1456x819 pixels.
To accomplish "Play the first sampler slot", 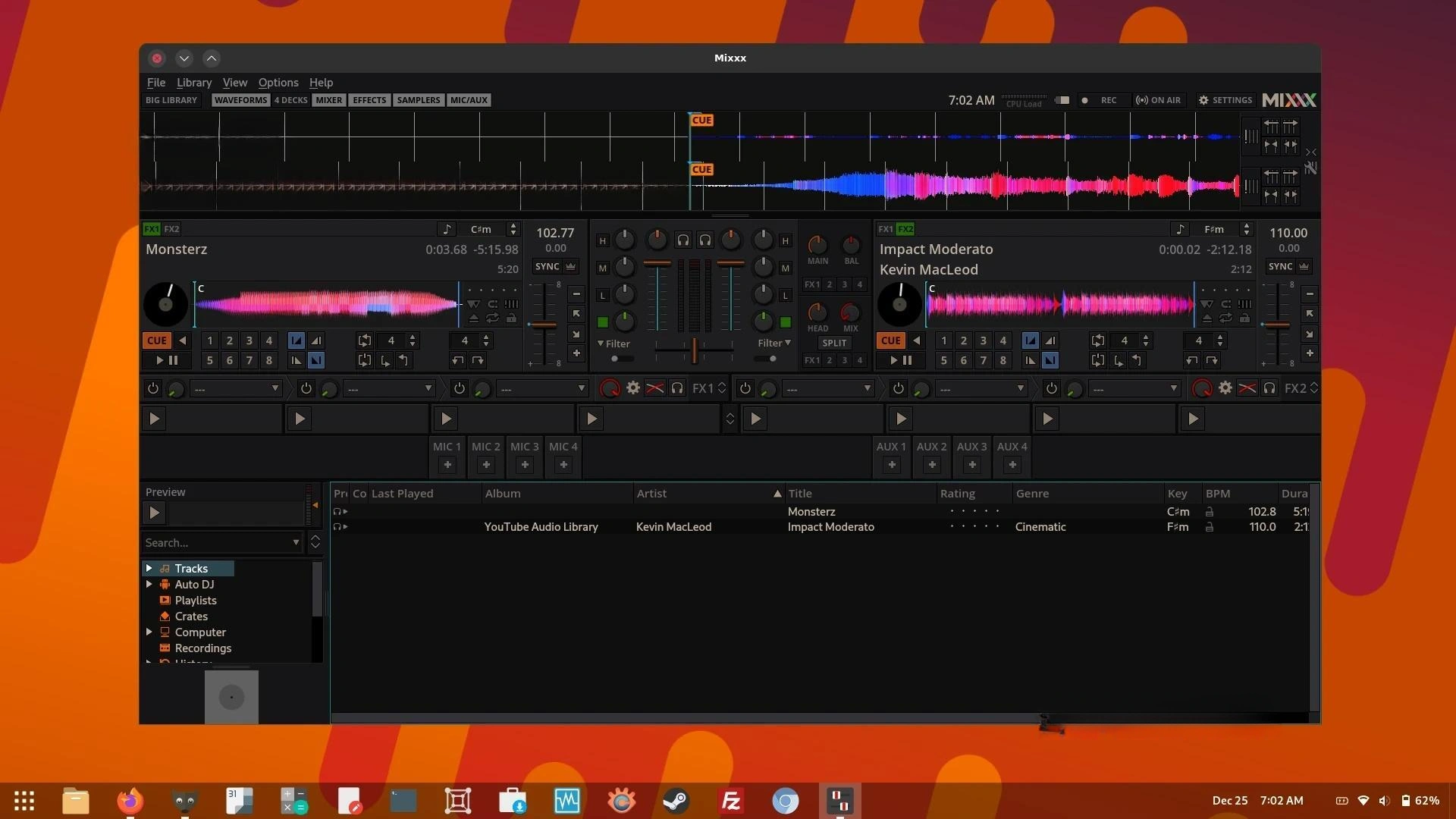I will [x=154, y=419].
